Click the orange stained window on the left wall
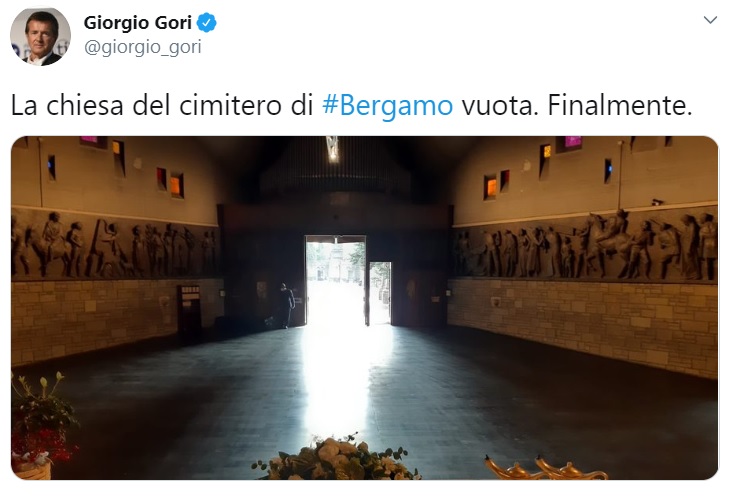Viewport: 730px width, 496px height. click(x=176, y=185)
